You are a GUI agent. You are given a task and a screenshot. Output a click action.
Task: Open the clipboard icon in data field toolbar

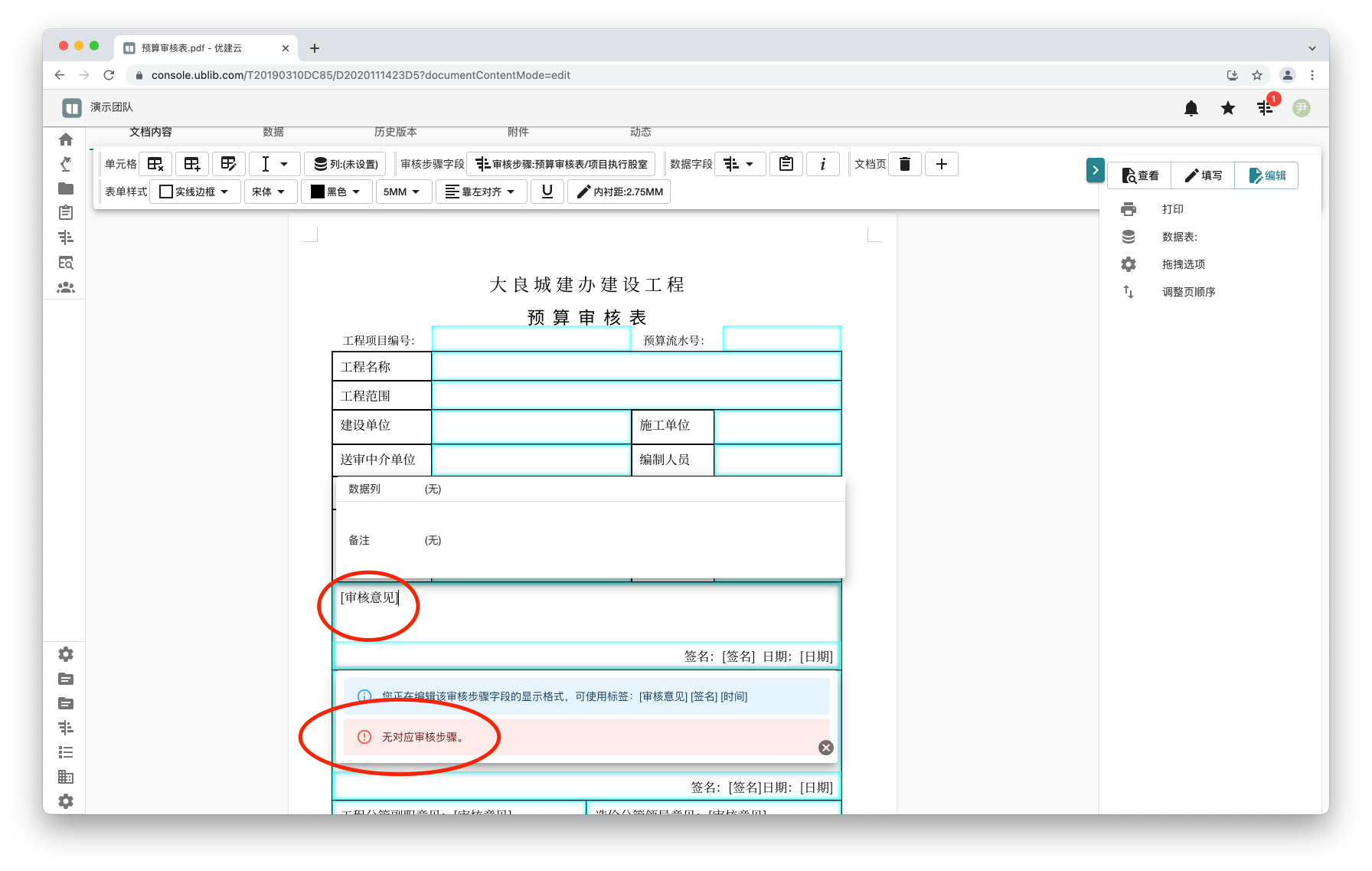(786, 164)
